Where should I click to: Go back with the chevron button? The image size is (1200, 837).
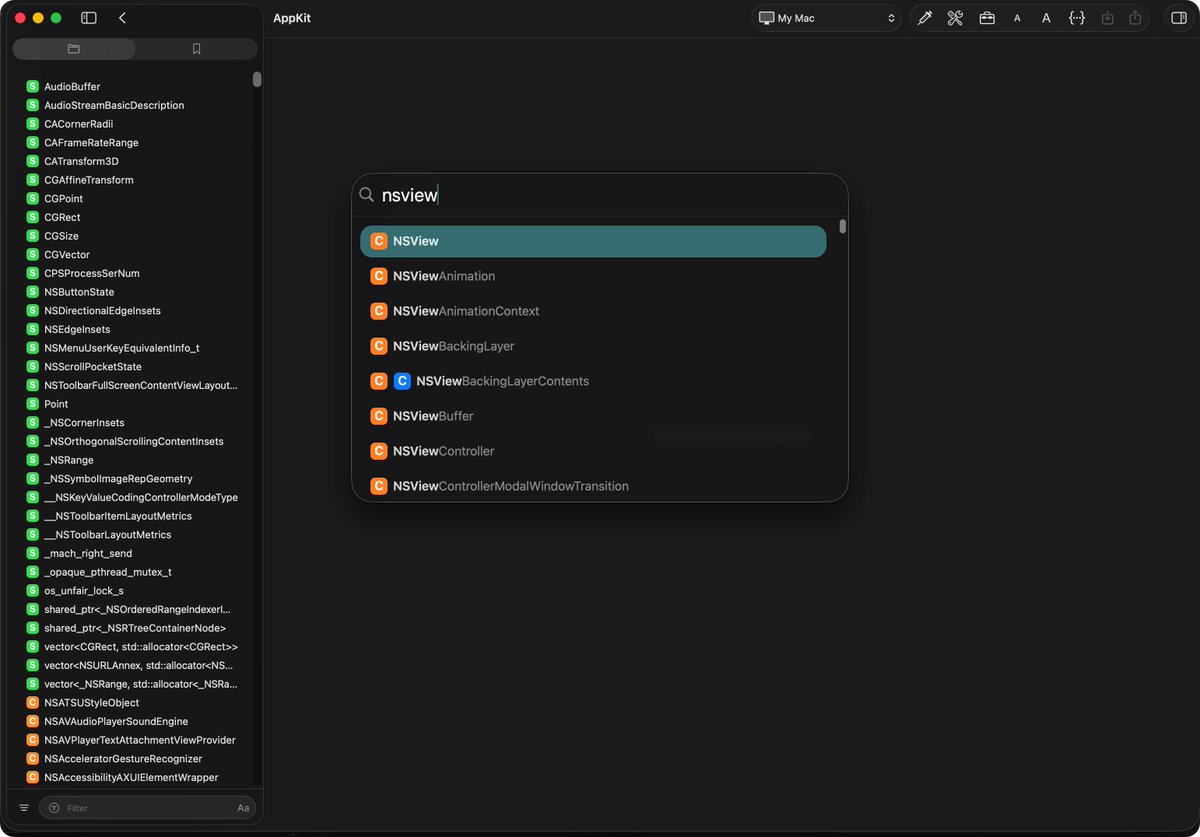[122, 18]
